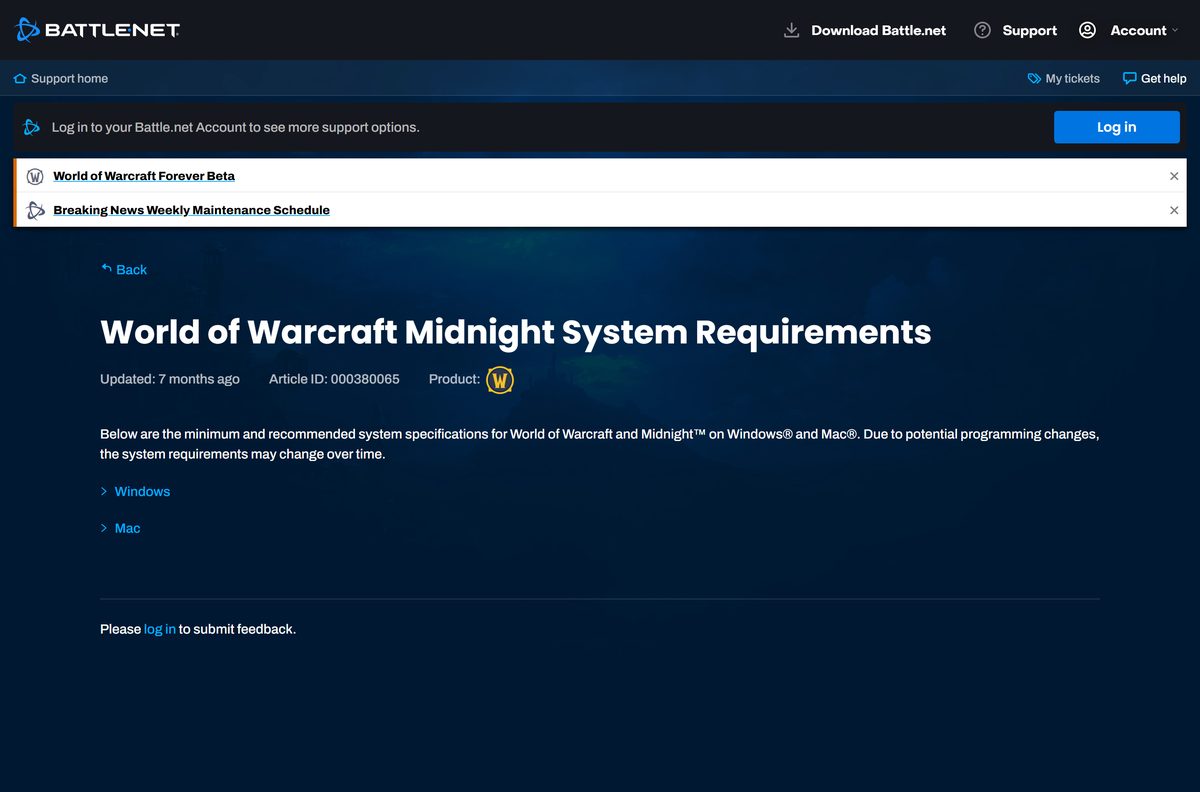The width and height of the screenshot is (1200, 792).
Task: Click the Account avatar icon
Action: click(1087, 30)
